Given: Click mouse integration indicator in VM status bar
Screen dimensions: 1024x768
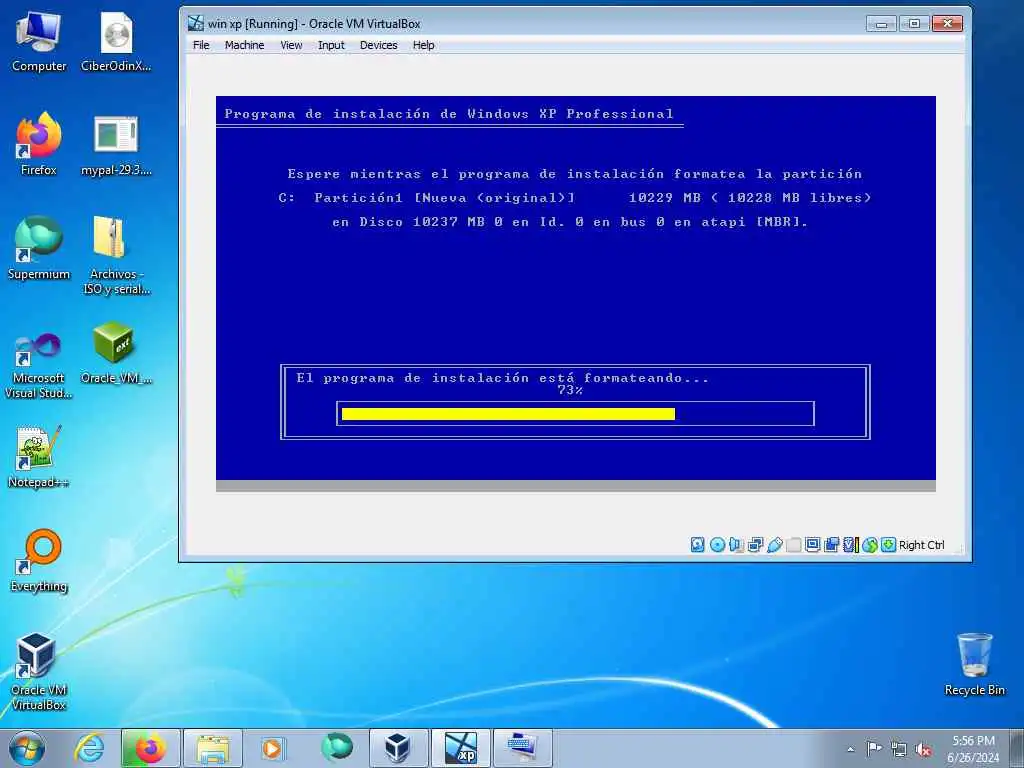Looking at the screenshot, I should click(x=869, y=545).
